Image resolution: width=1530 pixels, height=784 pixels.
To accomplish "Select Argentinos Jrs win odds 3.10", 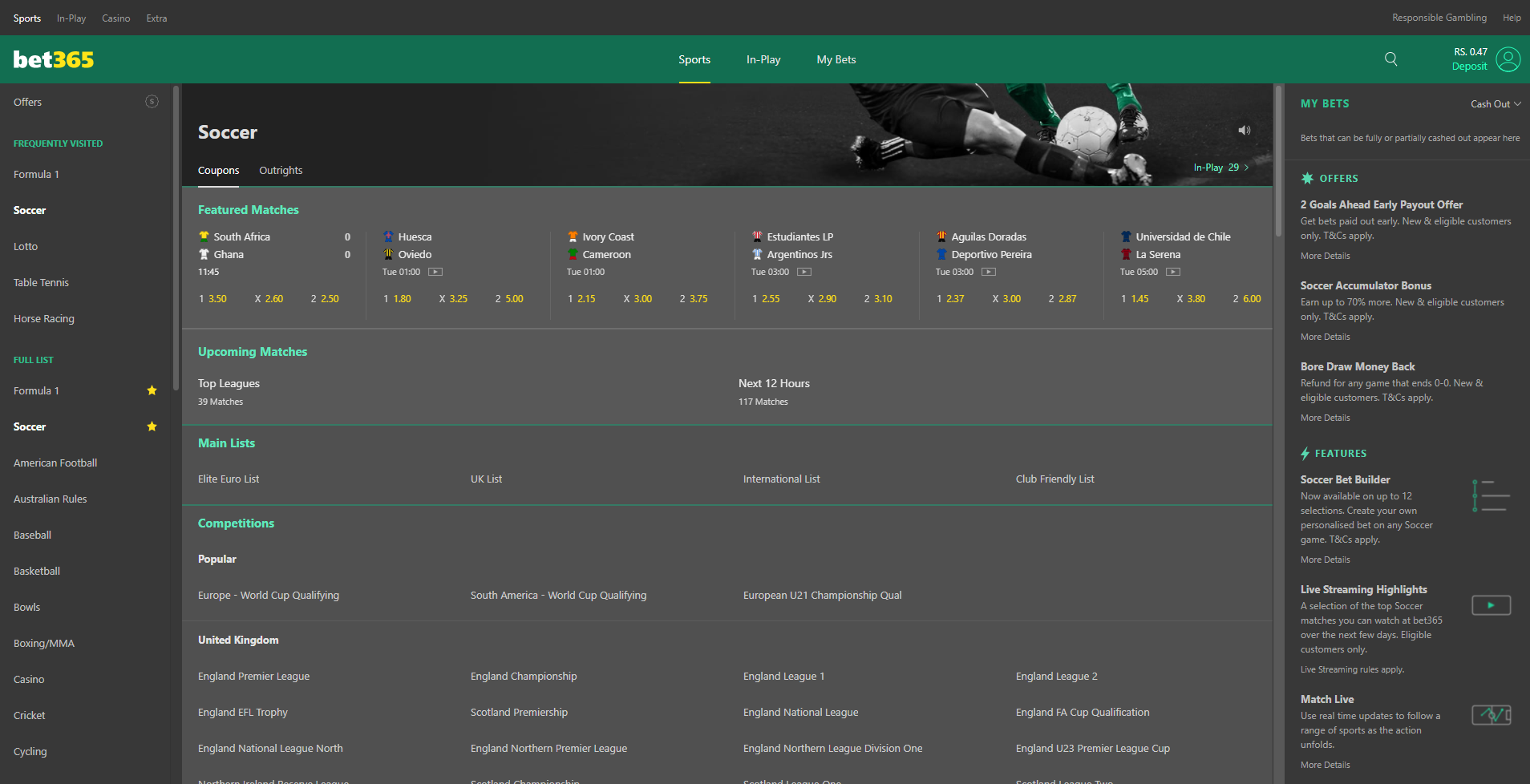I will pos(878,298).
